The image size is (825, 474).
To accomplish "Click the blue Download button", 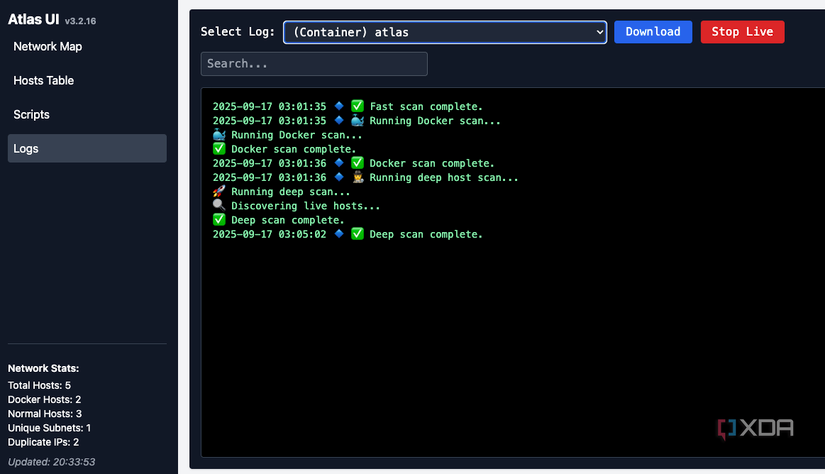I will click(653, 32).
